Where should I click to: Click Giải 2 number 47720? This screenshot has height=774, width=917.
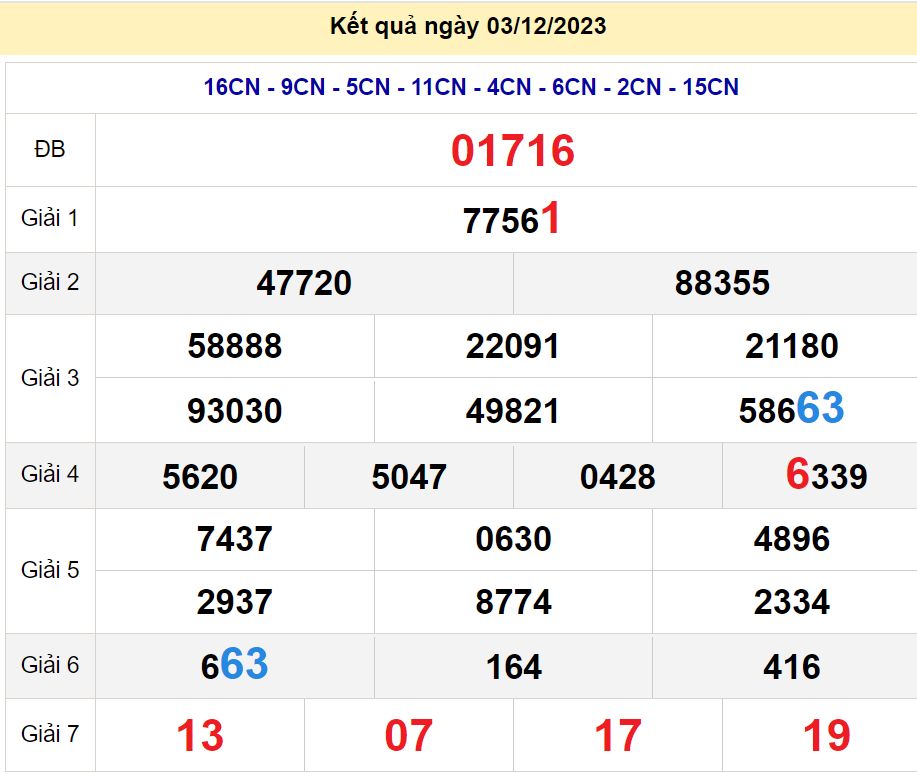[x=304, y=283]
